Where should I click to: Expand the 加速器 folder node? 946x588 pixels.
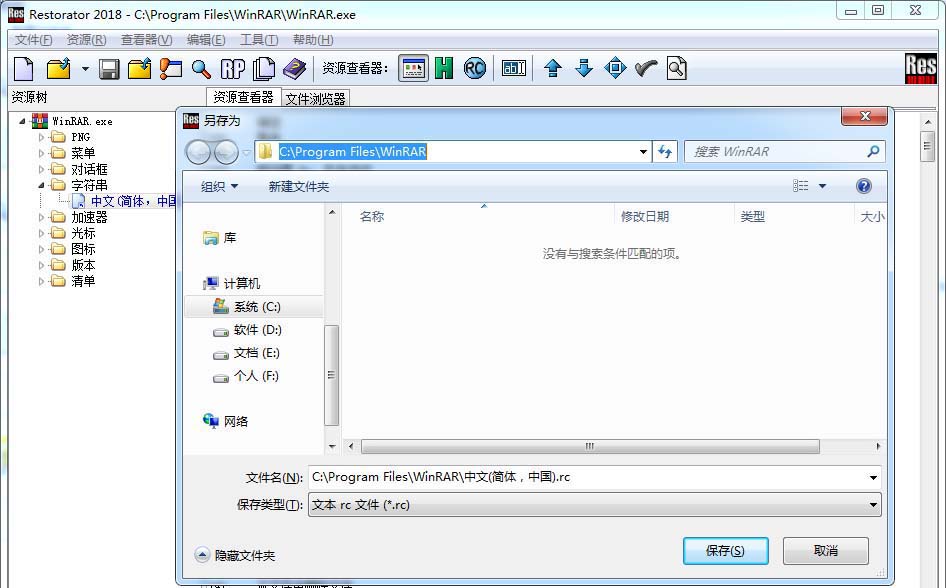[x=41, y=217]
